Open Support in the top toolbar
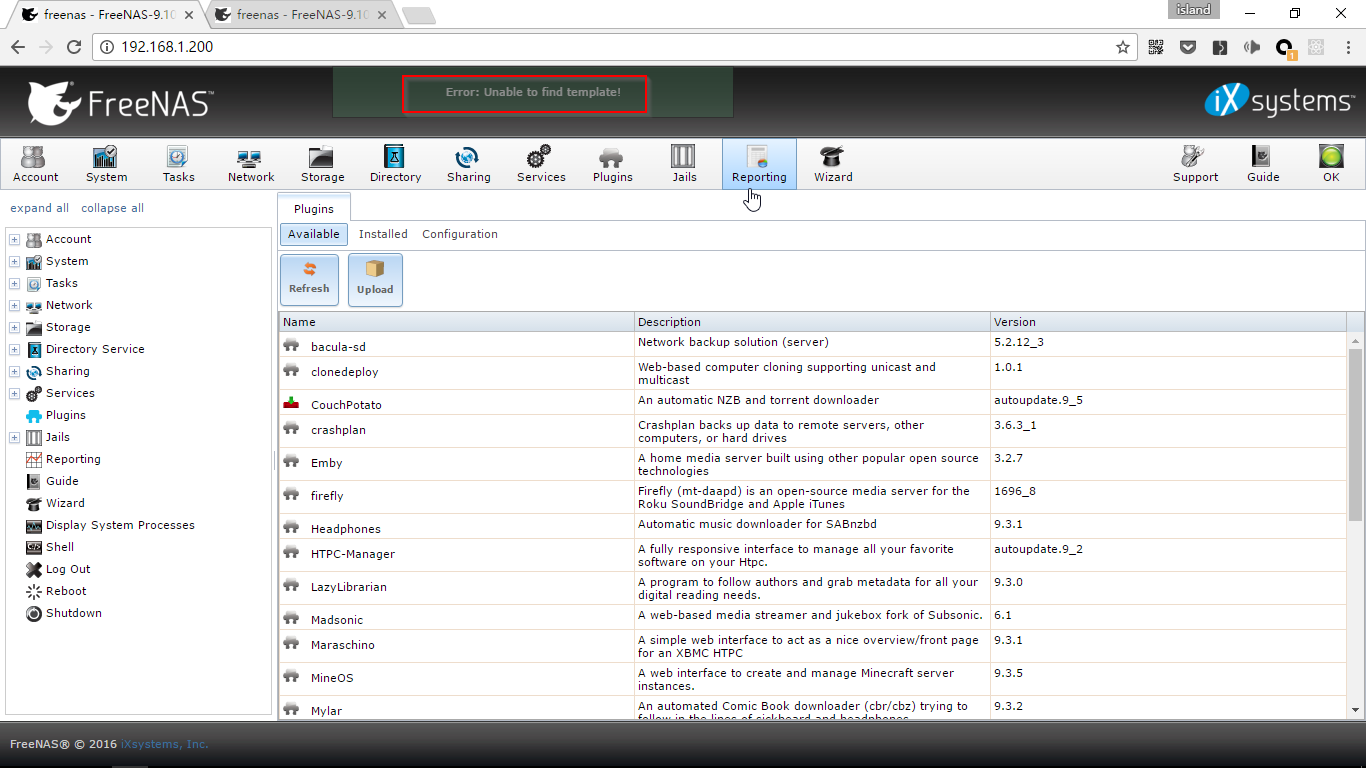Viewport: 1366px width, 768px height. [1195, 164]
